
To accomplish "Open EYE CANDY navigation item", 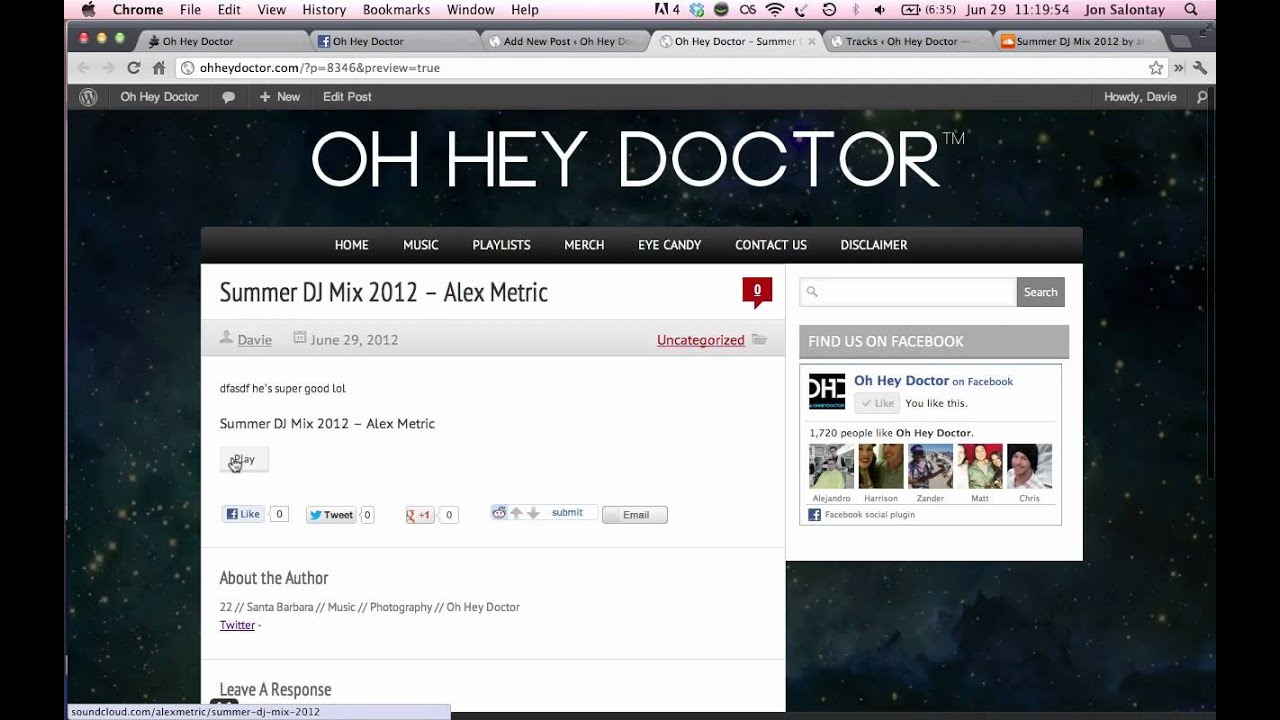I will point(670,245).
